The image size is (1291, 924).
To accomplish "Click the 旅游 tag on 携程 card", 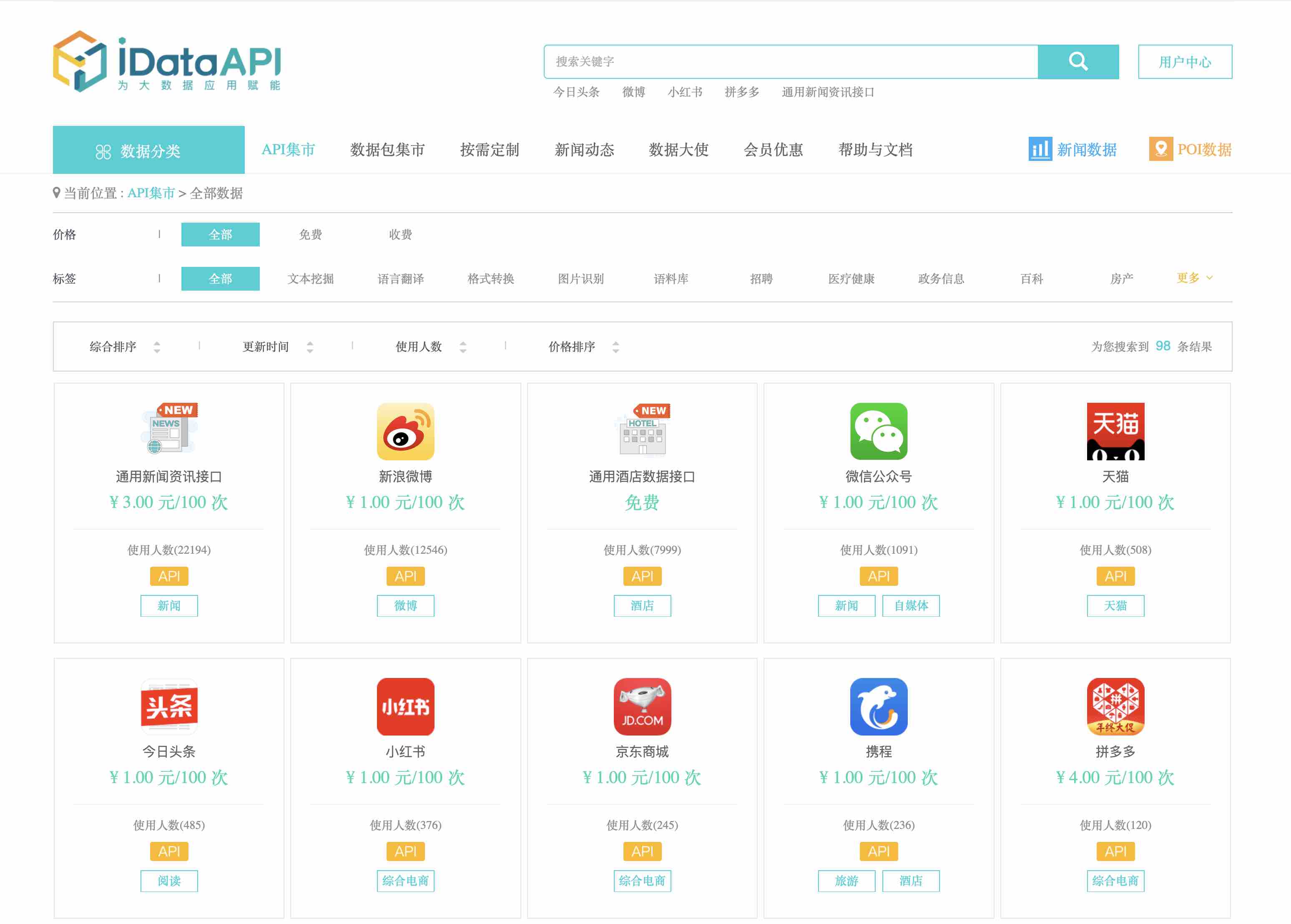I will [x=846, y=881].
